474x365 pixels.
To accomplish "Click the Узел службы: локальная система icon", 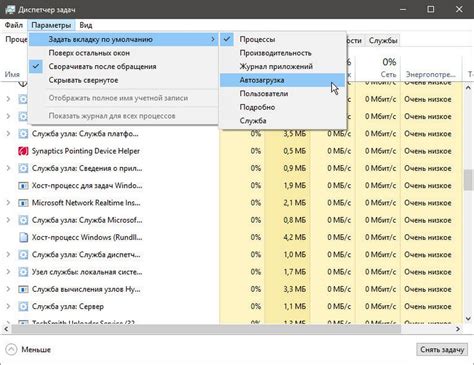I will (x=23, y=272).
